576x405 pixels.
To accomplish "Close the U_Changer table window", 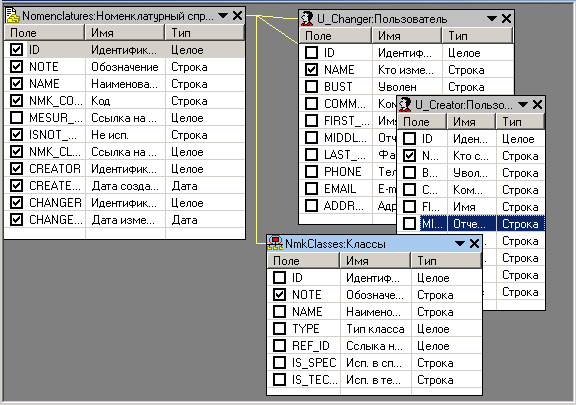I will click(x=506, y=19).
